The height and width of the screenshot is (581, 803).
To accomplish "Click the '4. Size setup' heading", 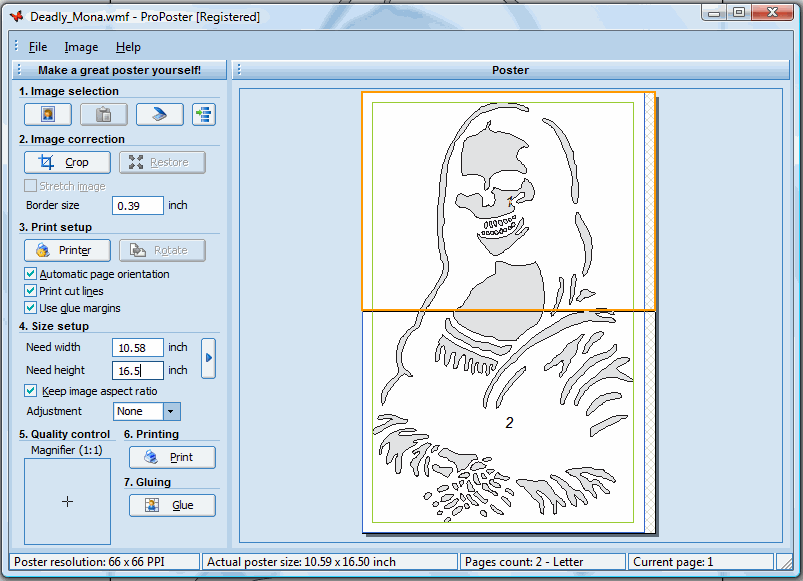I will 54,326.
